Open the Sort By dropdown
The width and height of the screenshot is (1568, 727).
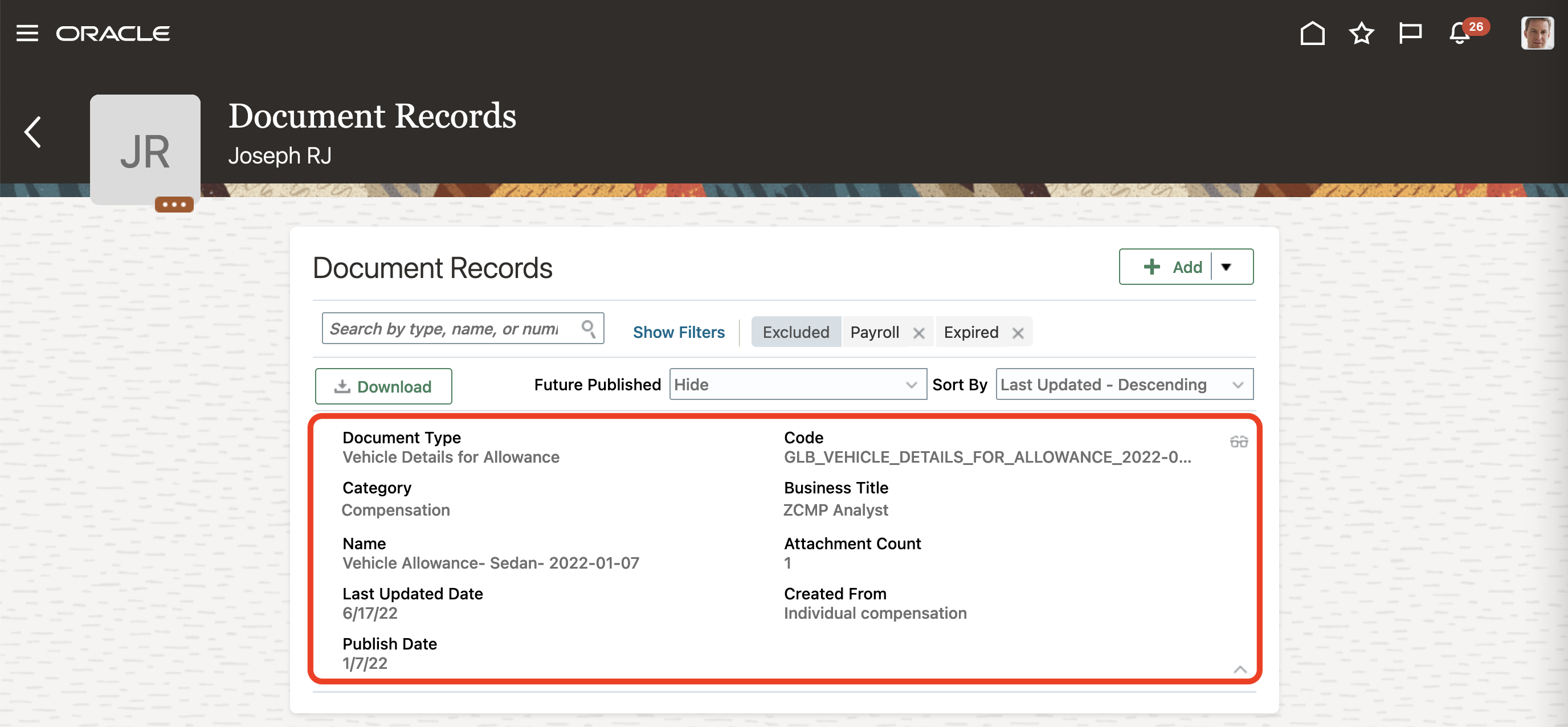tap(1124, 385)
